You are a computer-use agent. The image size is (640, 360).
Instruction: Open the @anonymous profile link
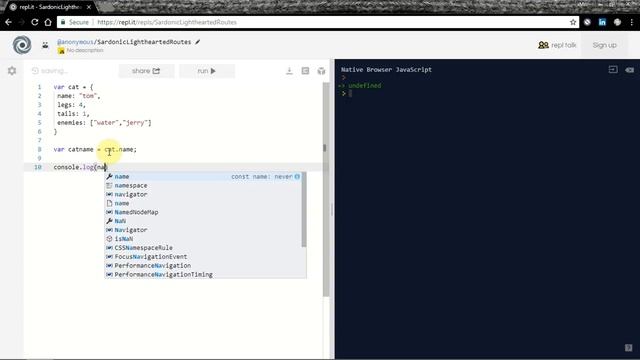click(x=75, y=42)
